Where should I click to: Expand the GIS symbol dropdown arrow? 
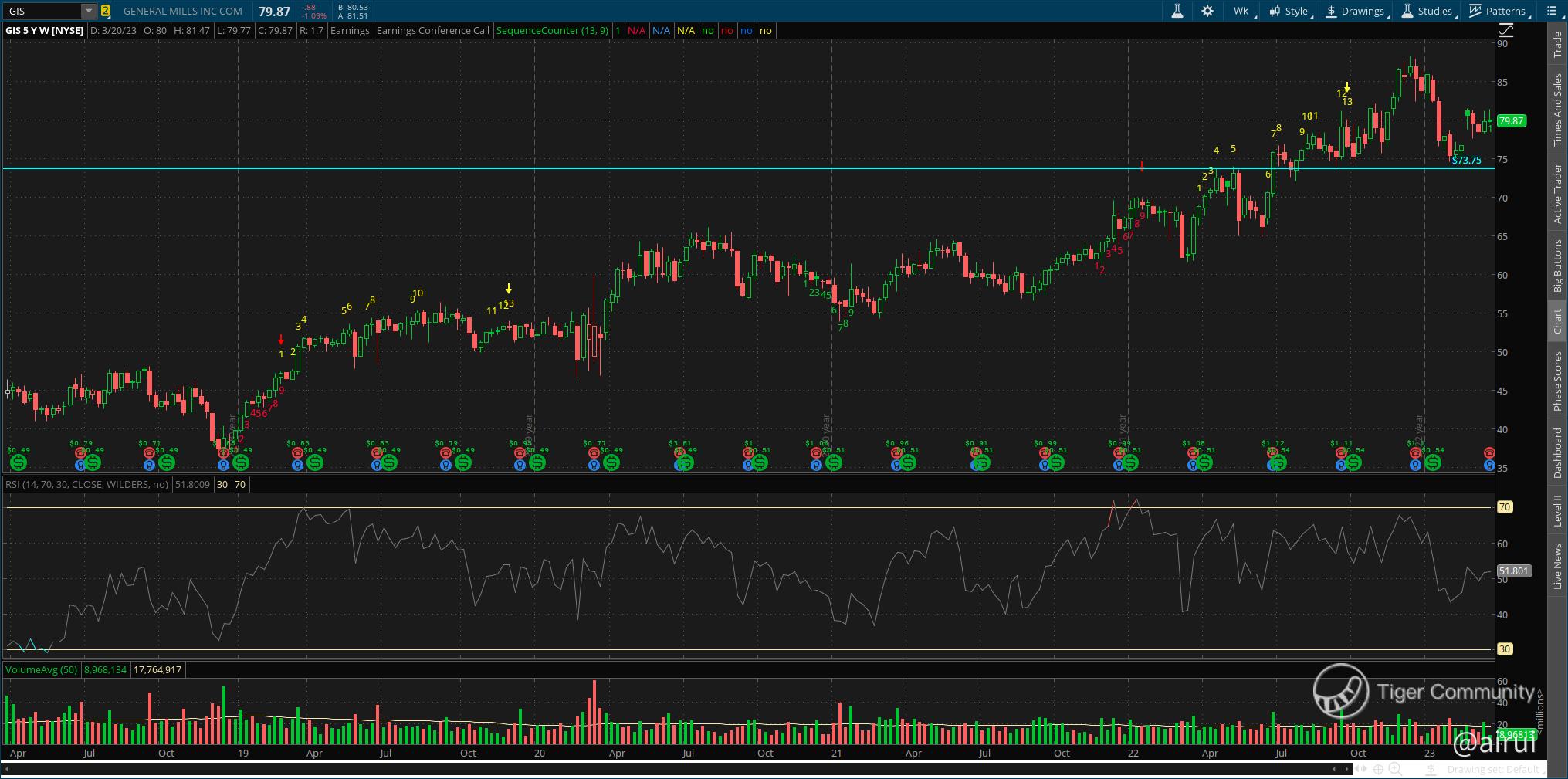[x=89, y=11]
